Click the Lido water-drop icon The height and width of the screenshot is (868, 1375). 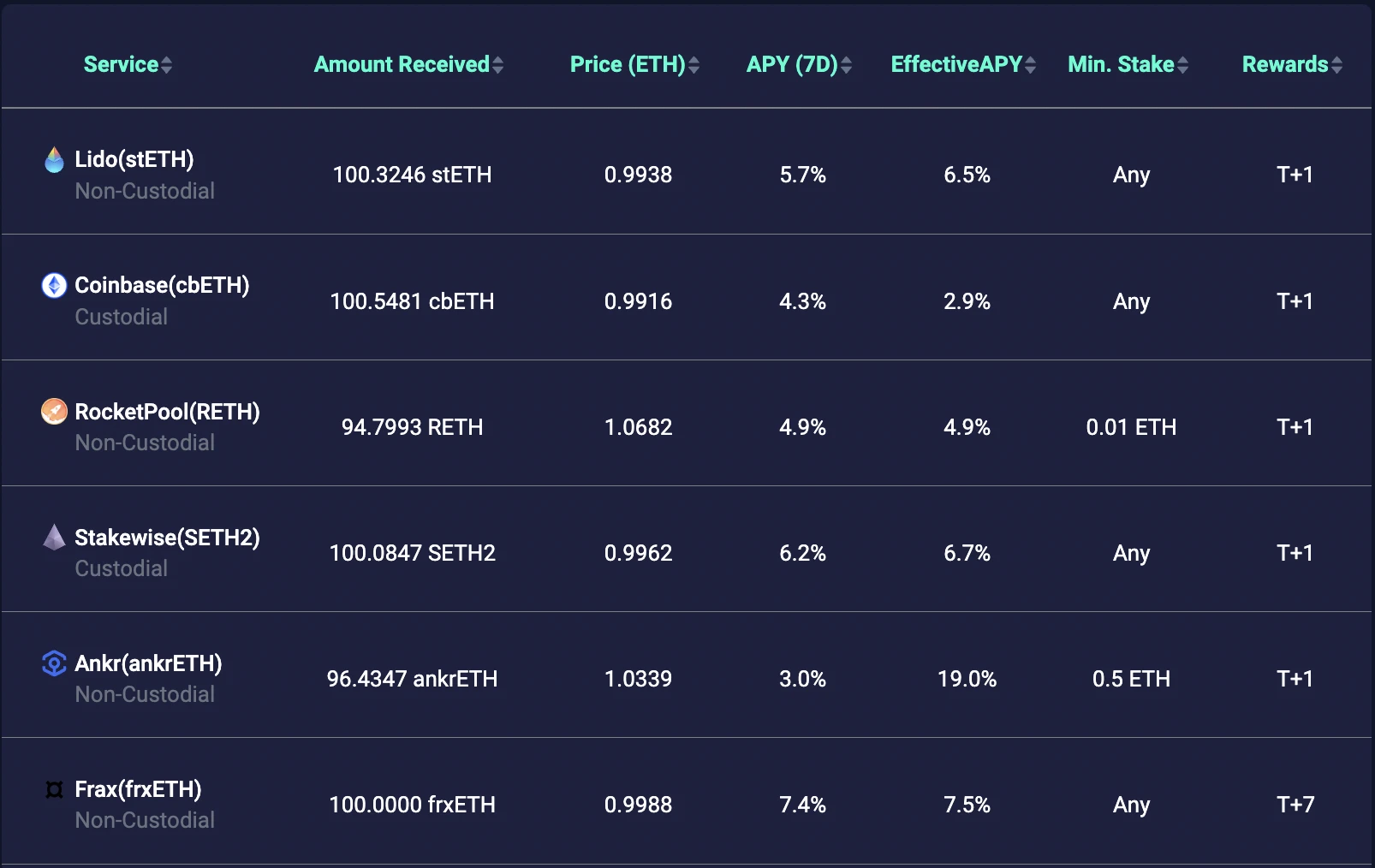point(54,159)
